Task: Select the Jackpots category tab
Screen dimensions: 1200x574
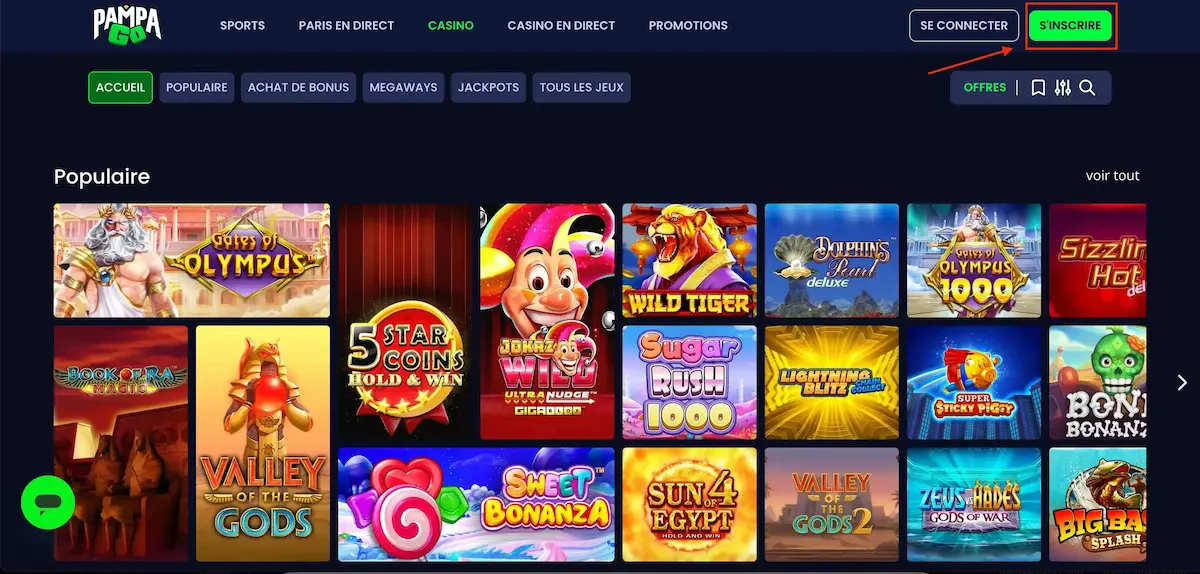Action: tap(488, 87)
